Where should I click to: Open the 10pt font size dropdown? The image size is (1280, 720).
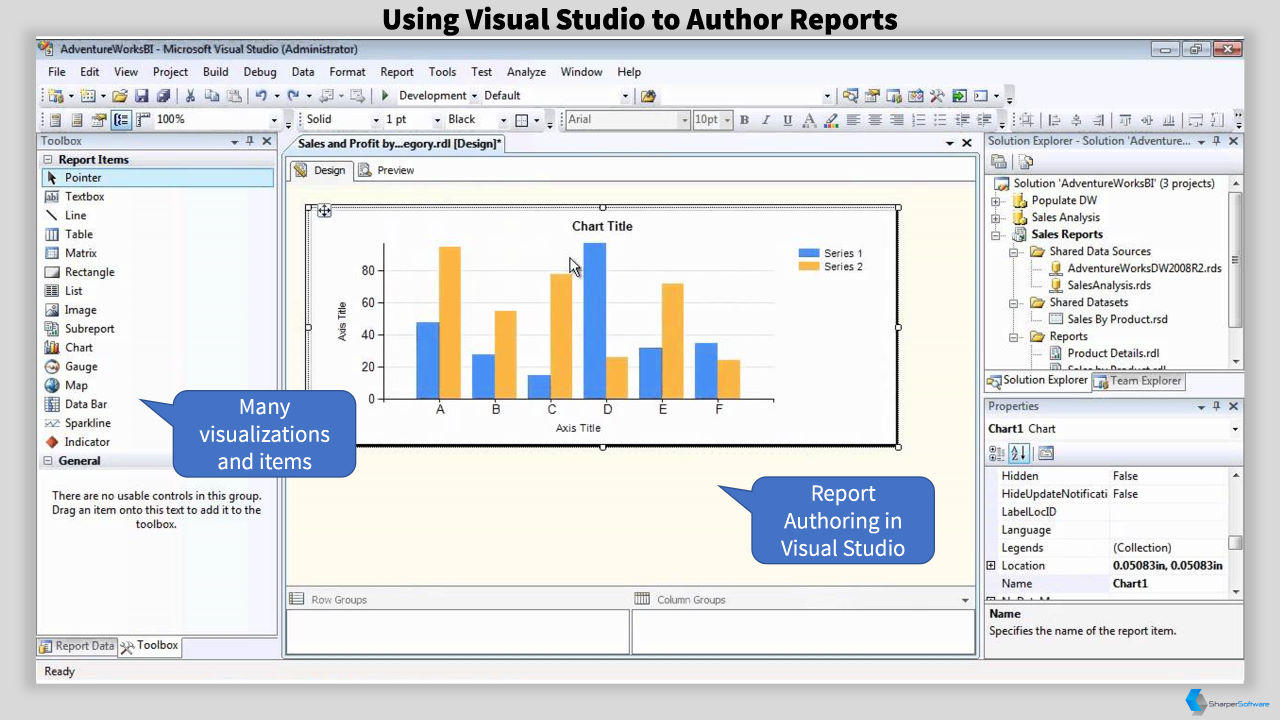tap(727, 120)
